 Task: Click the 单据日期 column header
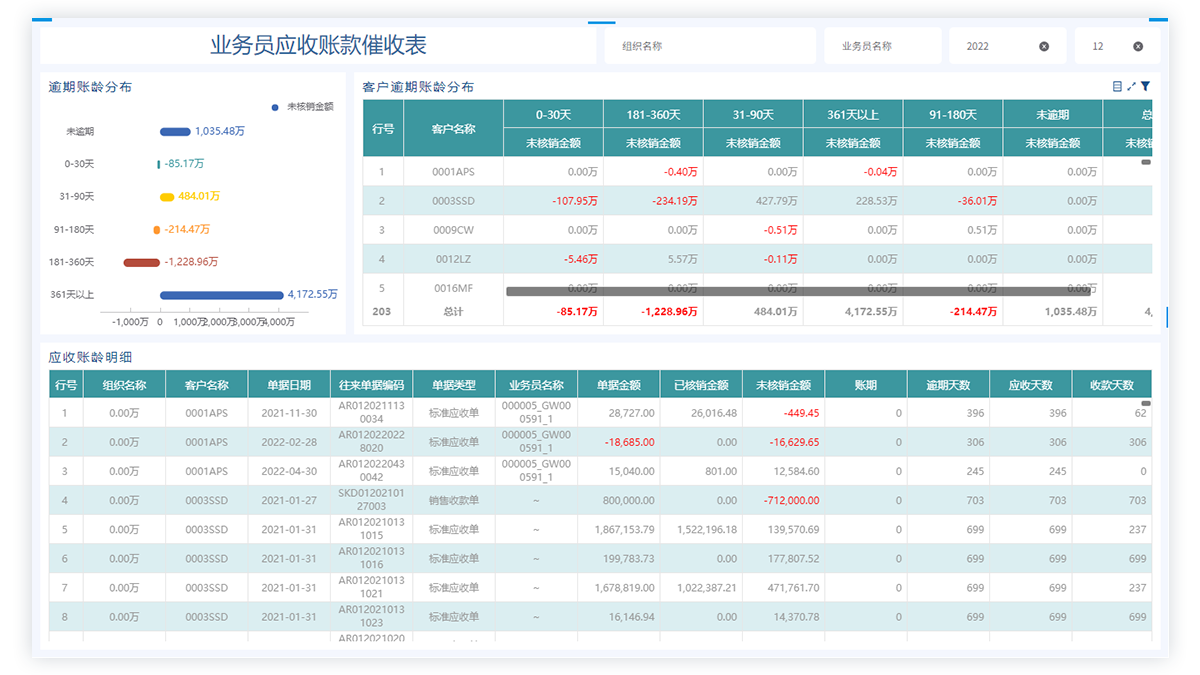(x=289, y=385)
